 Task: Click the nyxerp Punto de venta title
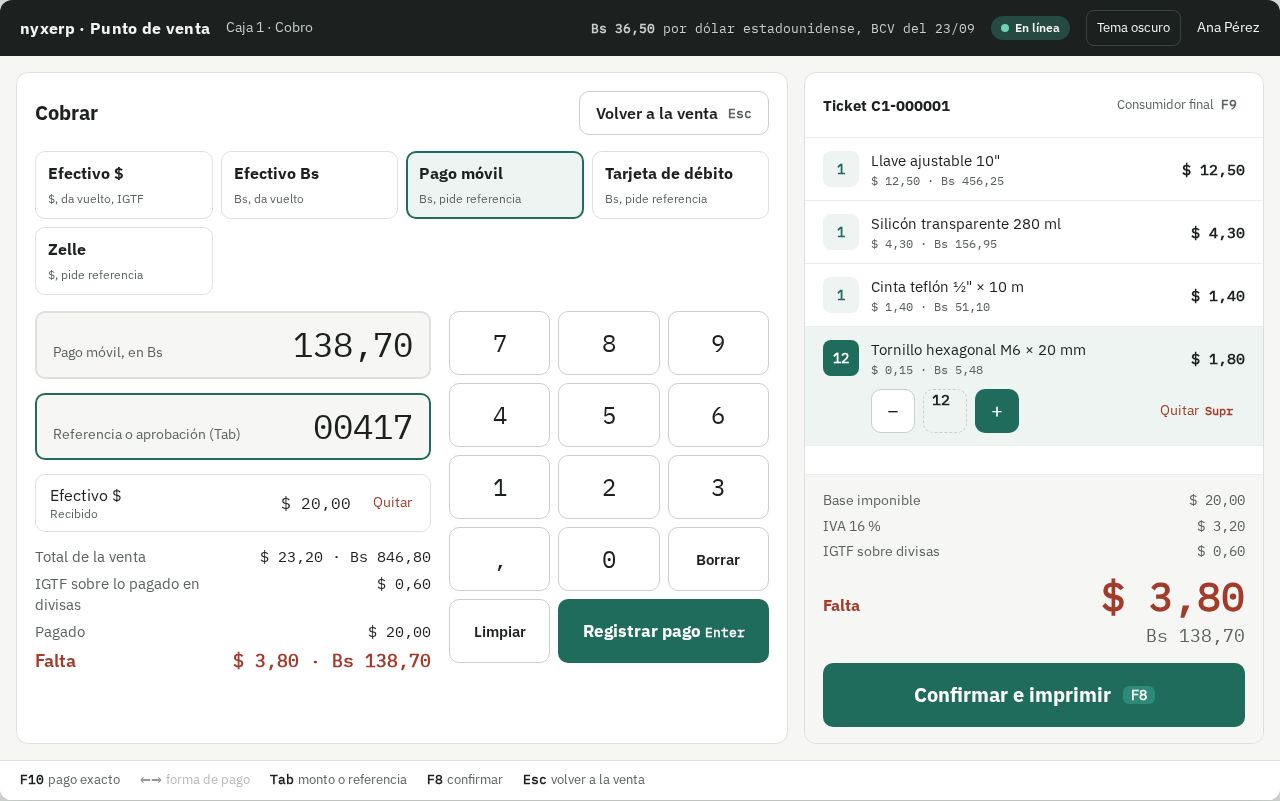pos(115,28)
